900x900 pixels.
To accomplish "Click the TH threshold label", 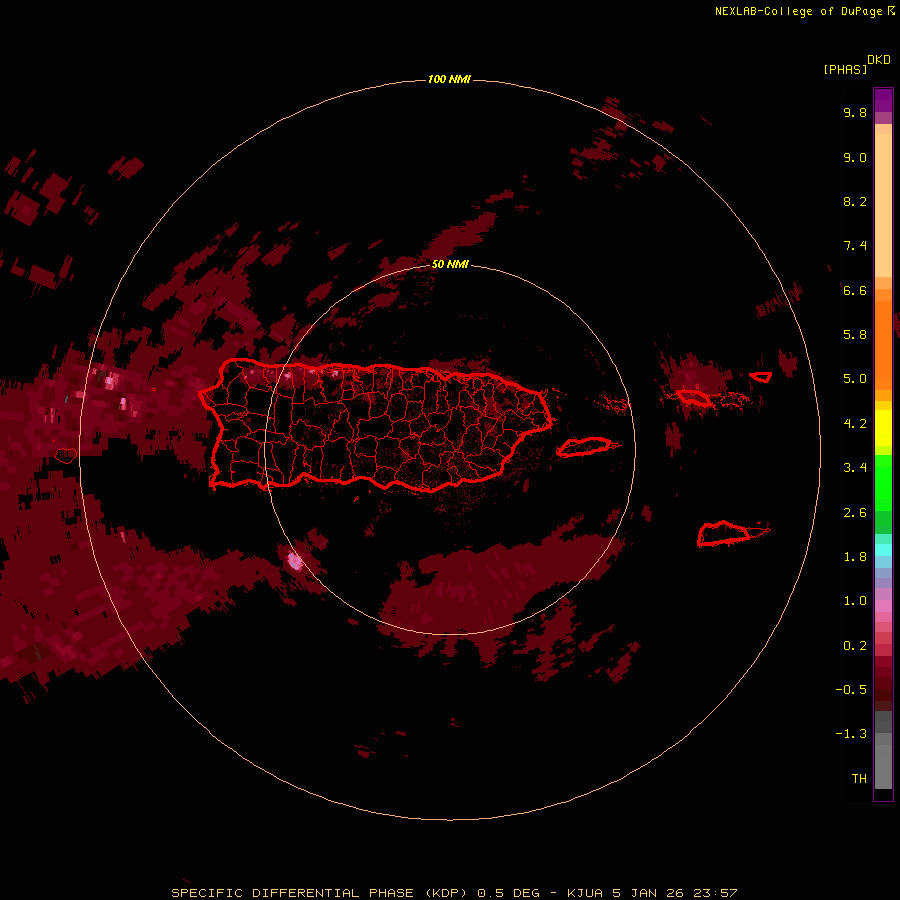I will (859, 779).
